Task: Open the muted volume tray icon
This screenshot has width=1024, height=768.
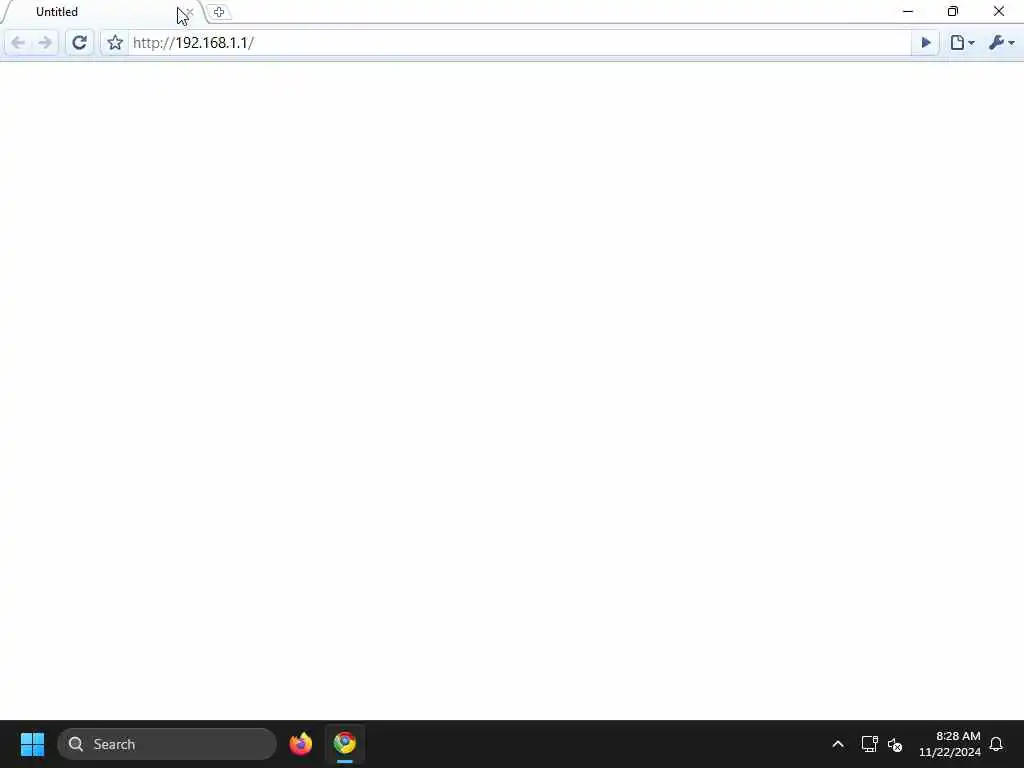Action: point(895,744)
